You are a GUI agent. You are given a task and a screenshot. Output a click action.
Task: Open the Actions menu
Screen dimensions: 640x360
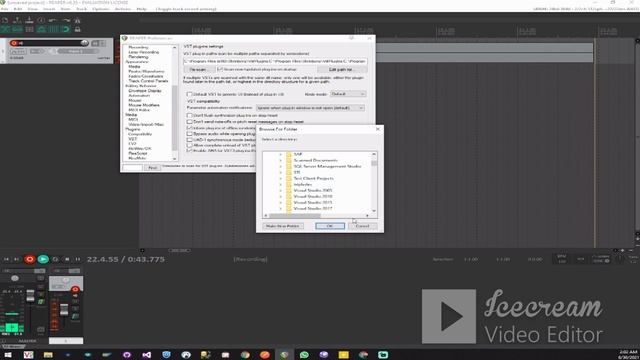click(123, 9)
